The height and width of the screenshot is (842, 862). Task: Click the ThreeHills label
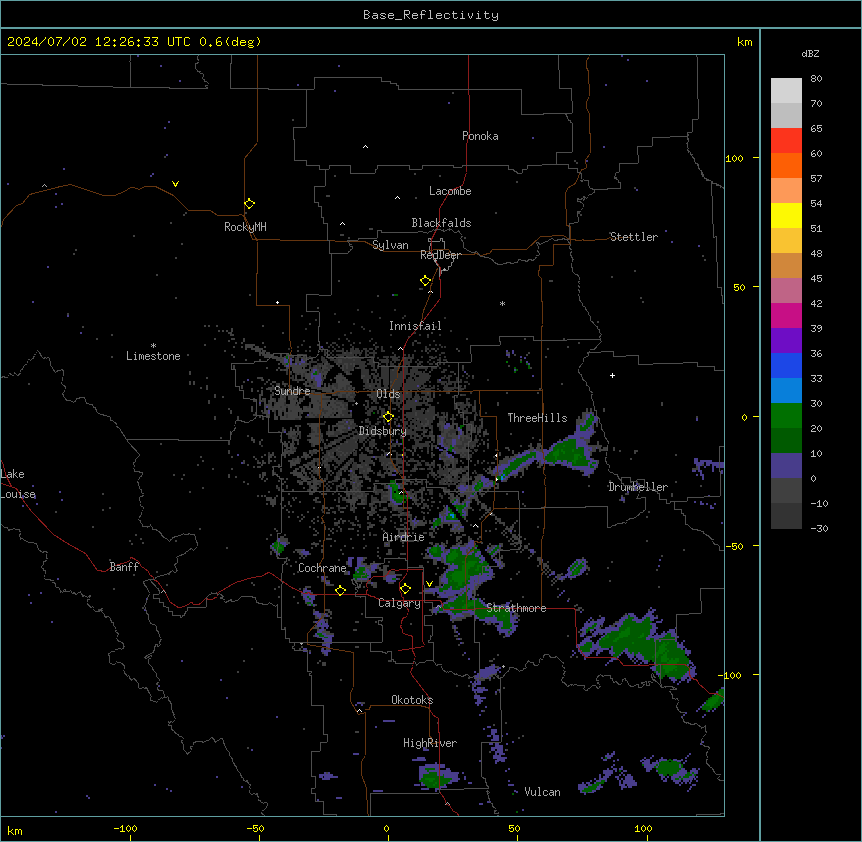(537, 418)
